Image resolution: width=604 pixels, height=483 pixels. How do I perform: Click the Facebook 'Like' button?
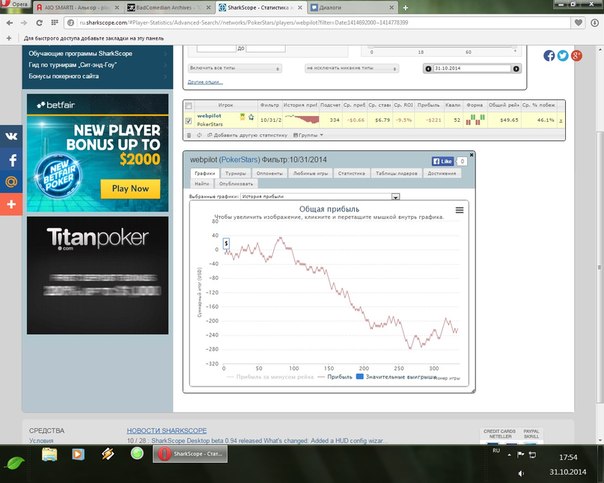click(x=443, y=161)
